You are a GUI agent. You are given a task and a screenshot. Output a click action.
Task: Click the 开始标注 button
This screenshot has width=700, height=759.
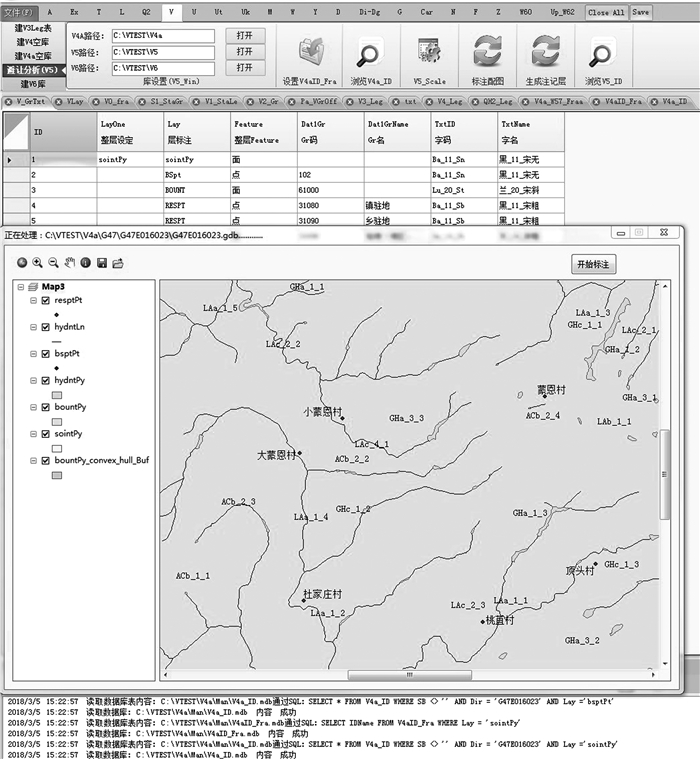click(594, 264)
